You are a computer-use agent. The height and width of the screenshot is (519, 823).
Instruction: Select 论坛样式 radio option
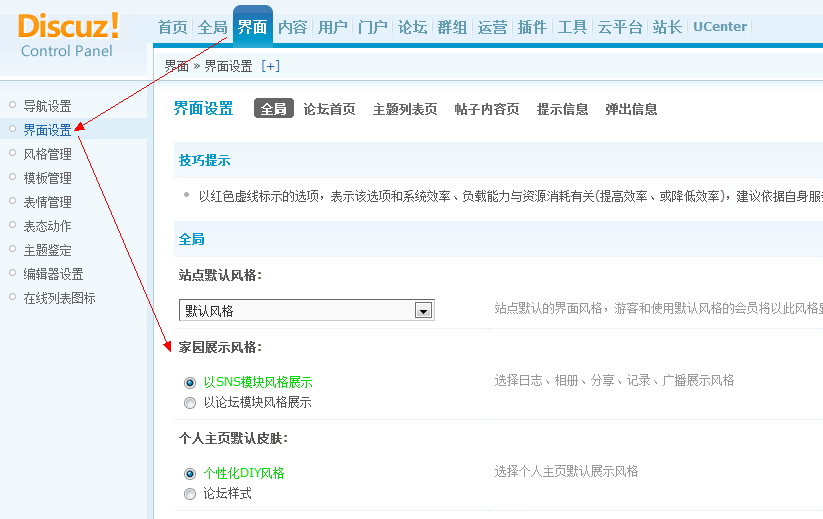(189, 494)
